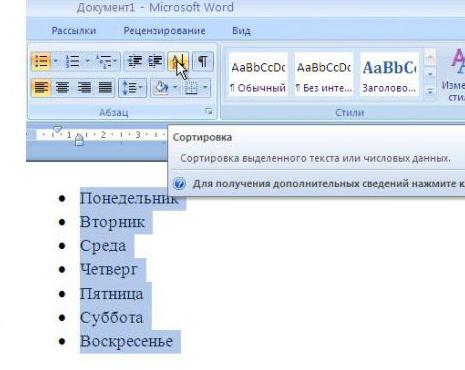The width and height of the screenshot is (465, 370).
Task: Align text to the right
Action: tap(84, 88)
